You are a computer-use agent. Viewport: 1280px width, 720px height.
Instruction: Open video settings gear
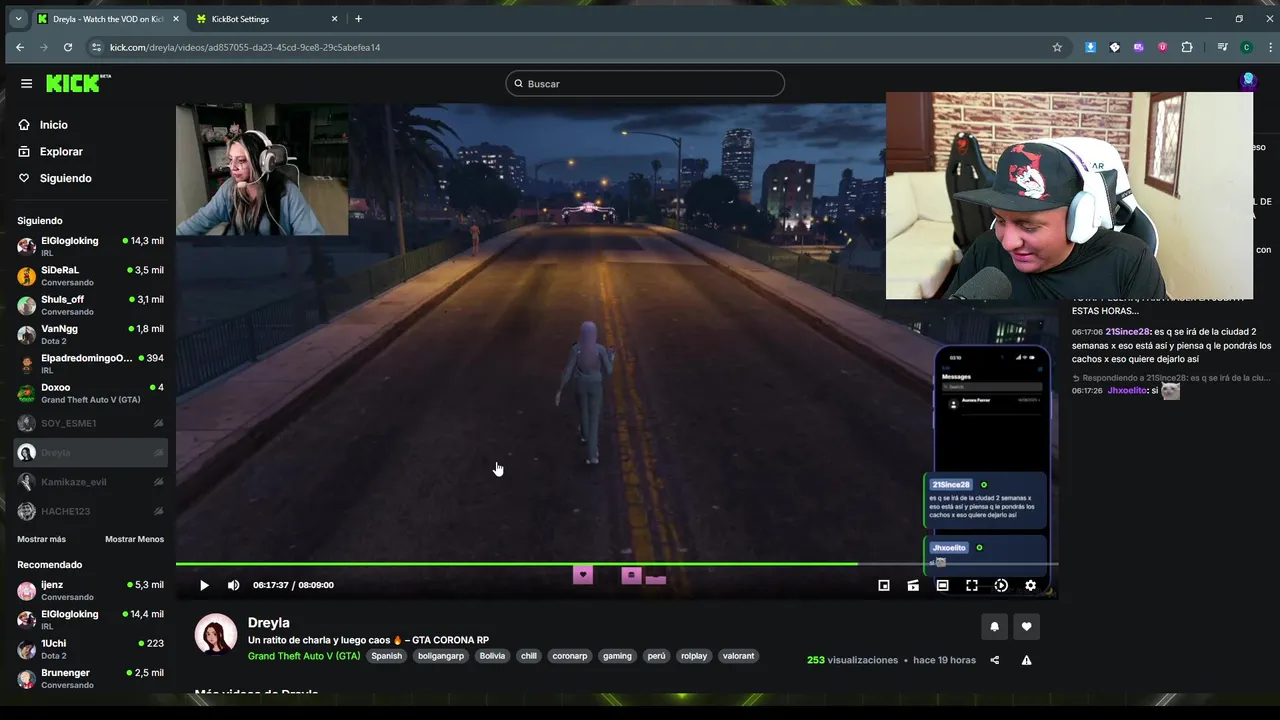[1030, 585]
